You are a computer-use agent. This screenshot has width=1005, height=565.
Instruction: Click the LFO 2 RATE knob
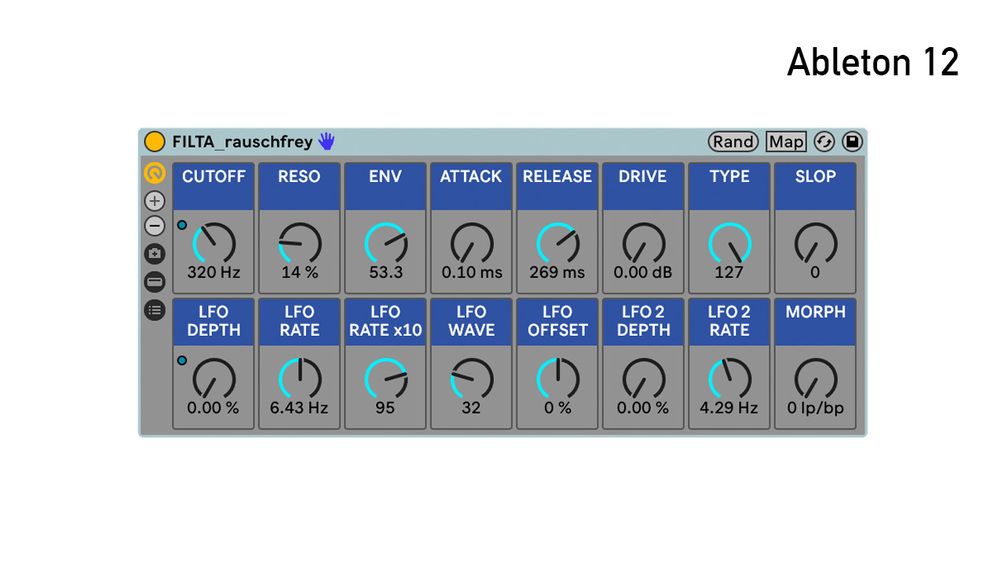click(729, 379)
